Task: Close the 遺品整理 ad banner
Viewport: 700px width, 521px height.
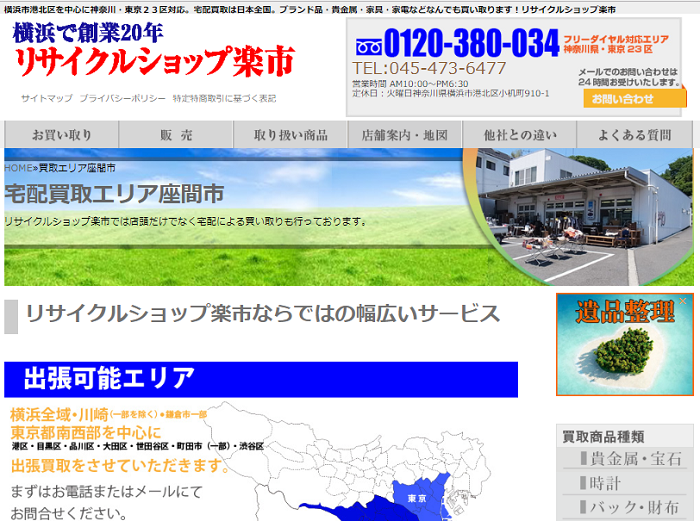Action: click(683, 301)
